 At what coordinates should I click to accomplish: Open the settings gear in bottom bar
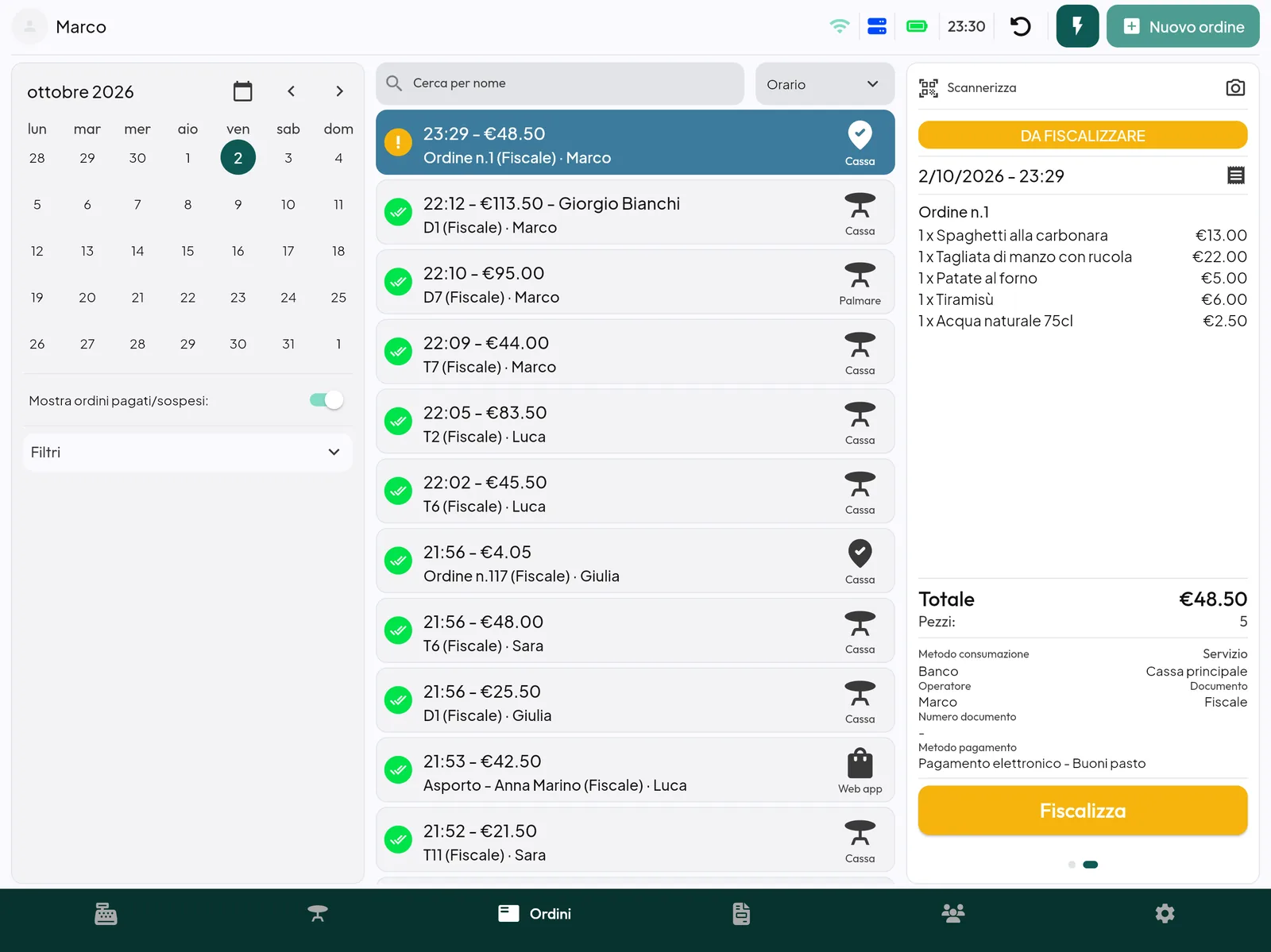[x=1165, y=914]
